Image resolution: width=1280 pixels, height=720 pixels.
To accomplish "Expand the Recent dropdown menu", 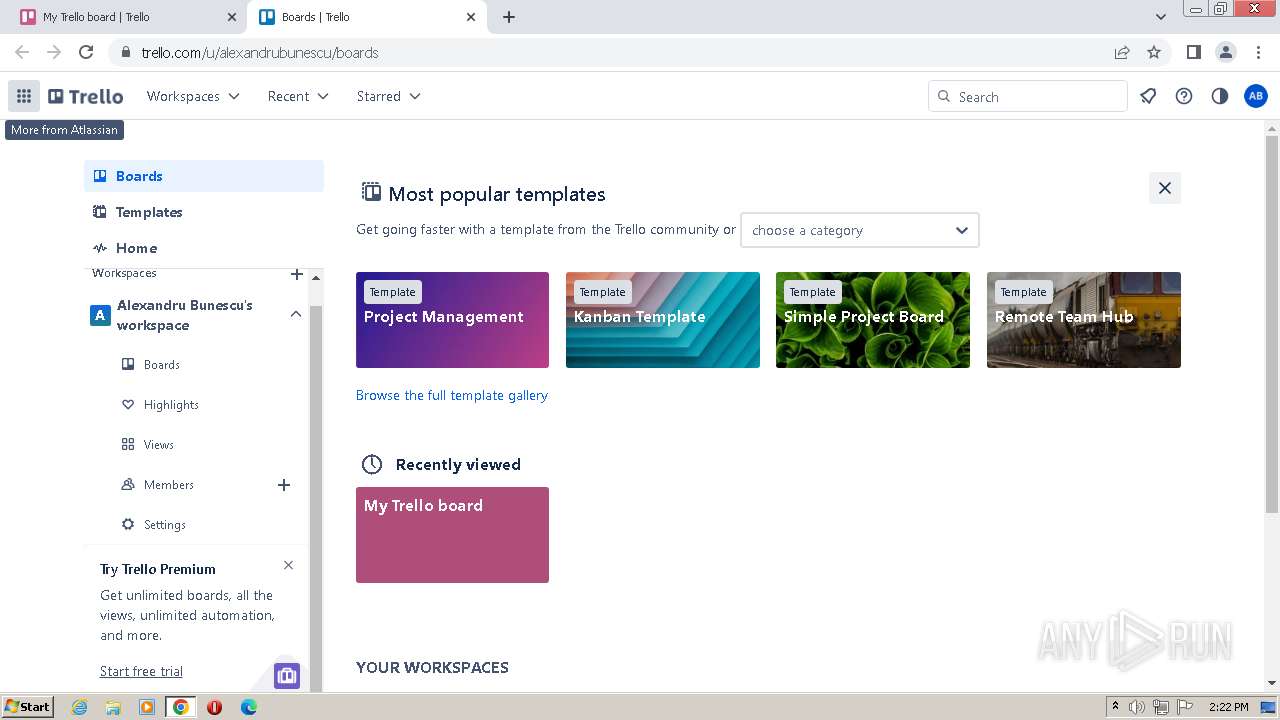I will (298, 96).
